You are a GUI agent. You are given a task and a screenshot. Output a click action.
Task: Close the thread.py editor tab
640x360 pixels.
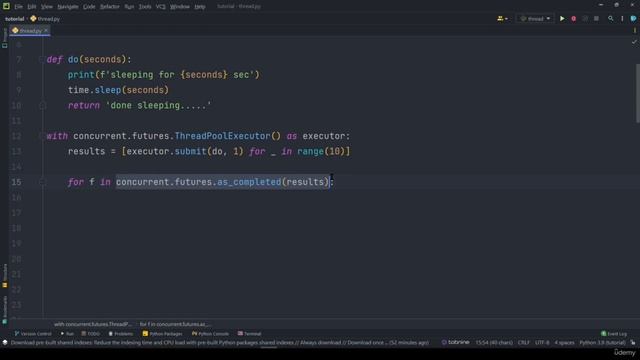46,31
